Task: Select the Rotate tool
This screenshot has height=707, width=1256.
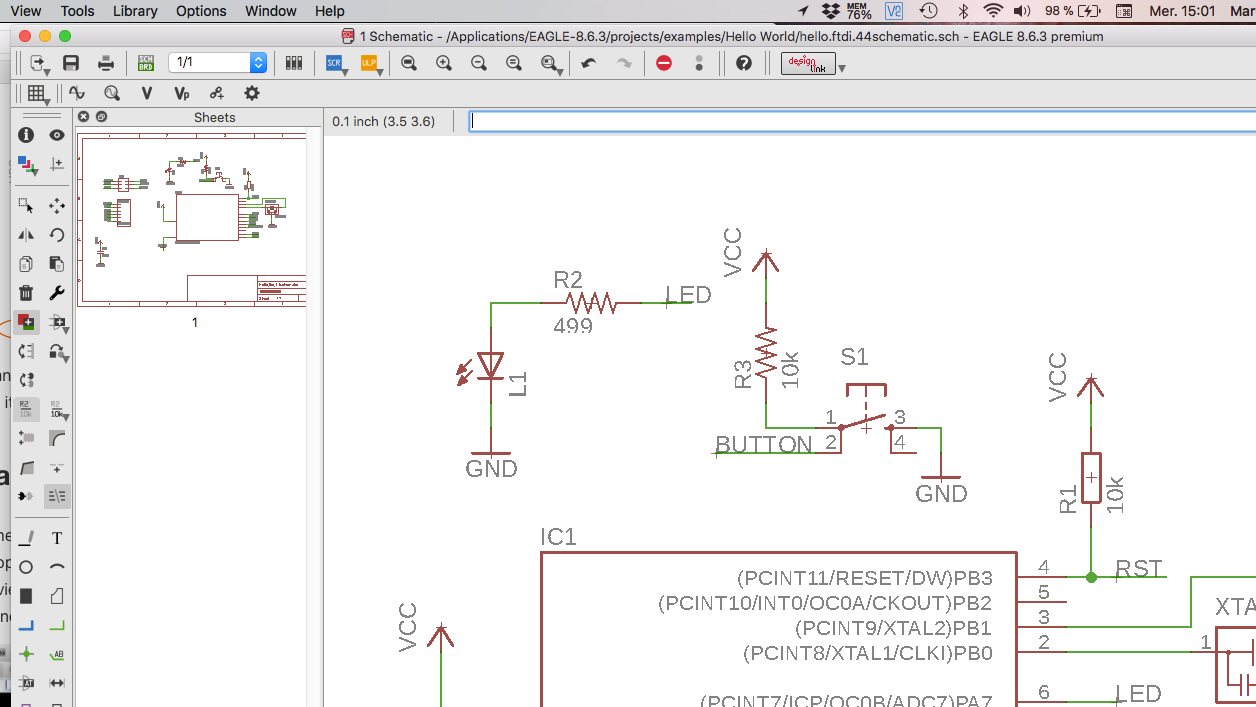Action: pos(57,235)
